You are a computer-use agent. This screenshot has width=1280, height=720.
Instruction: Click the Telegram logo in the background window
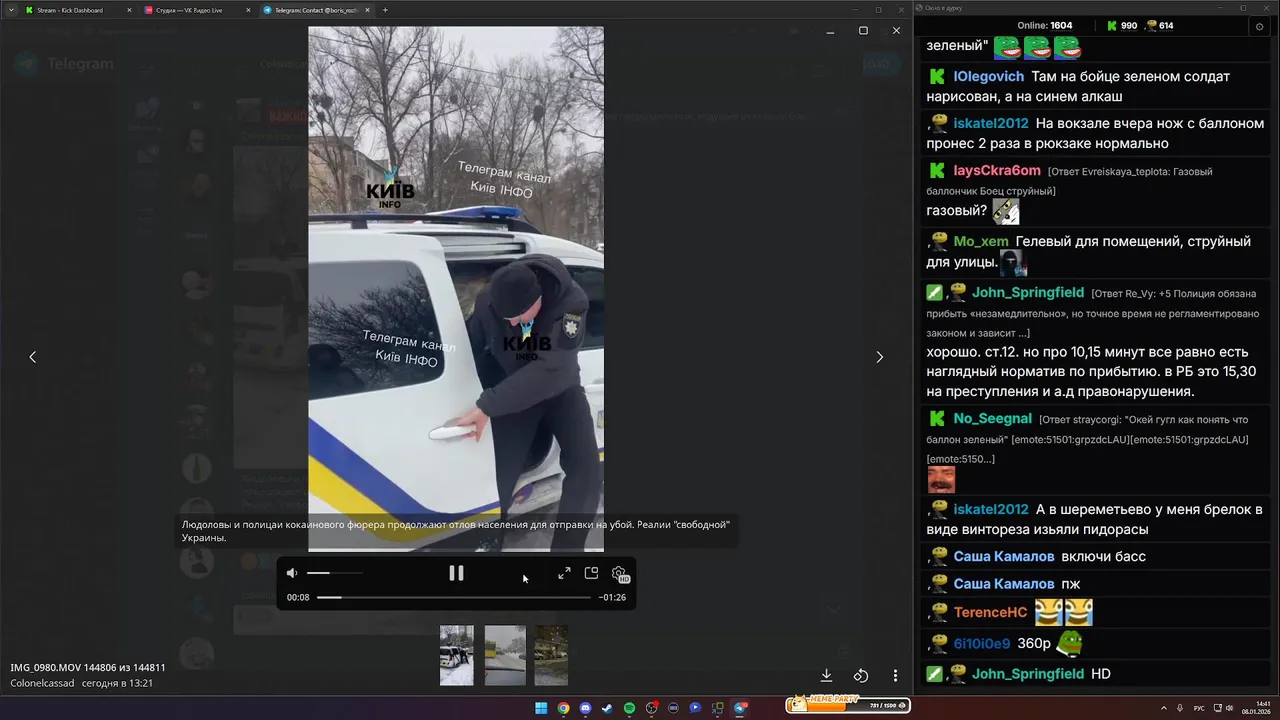(x=28, y=64)
